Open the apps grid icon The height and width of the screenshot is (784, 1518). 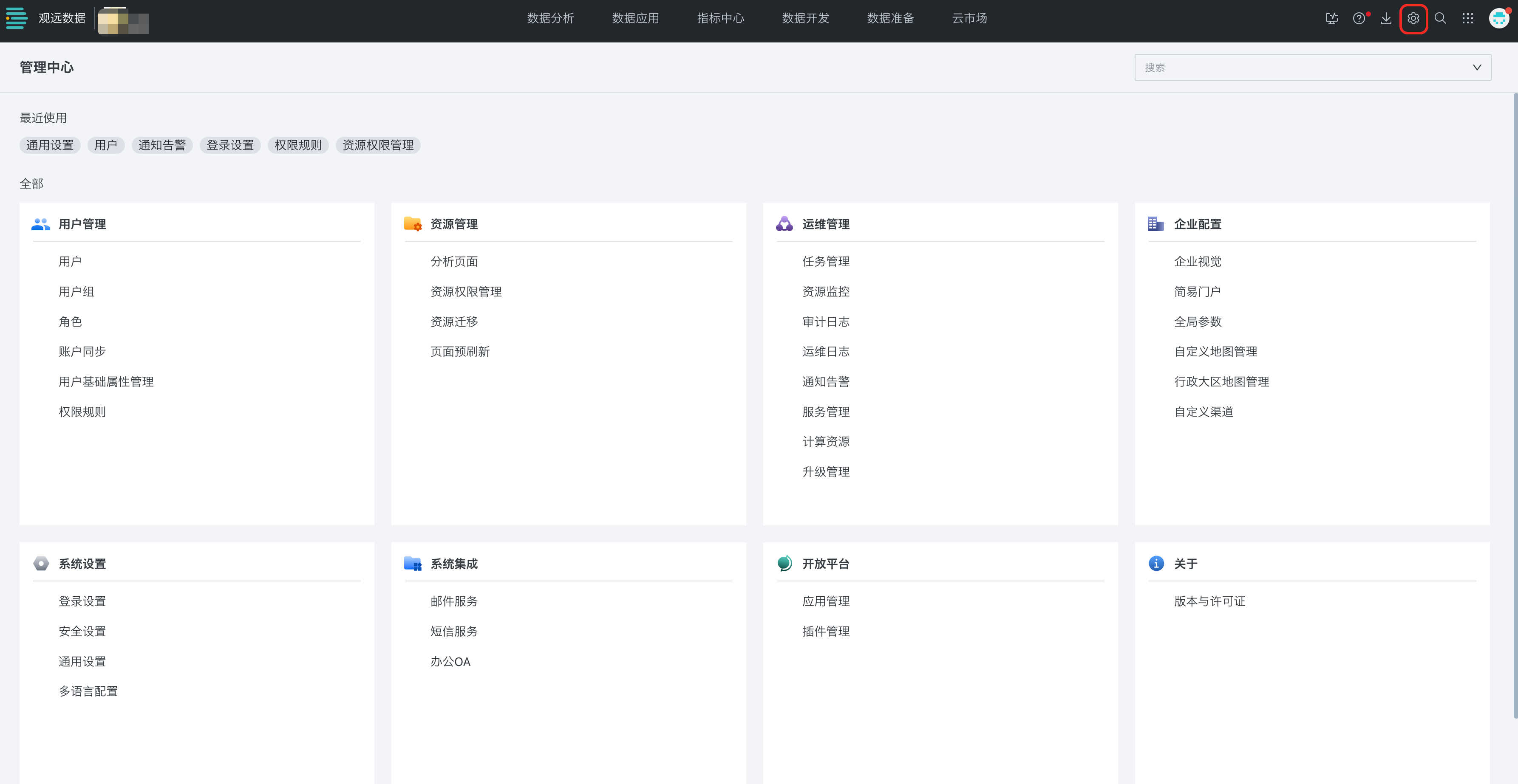pos(1468,18)
